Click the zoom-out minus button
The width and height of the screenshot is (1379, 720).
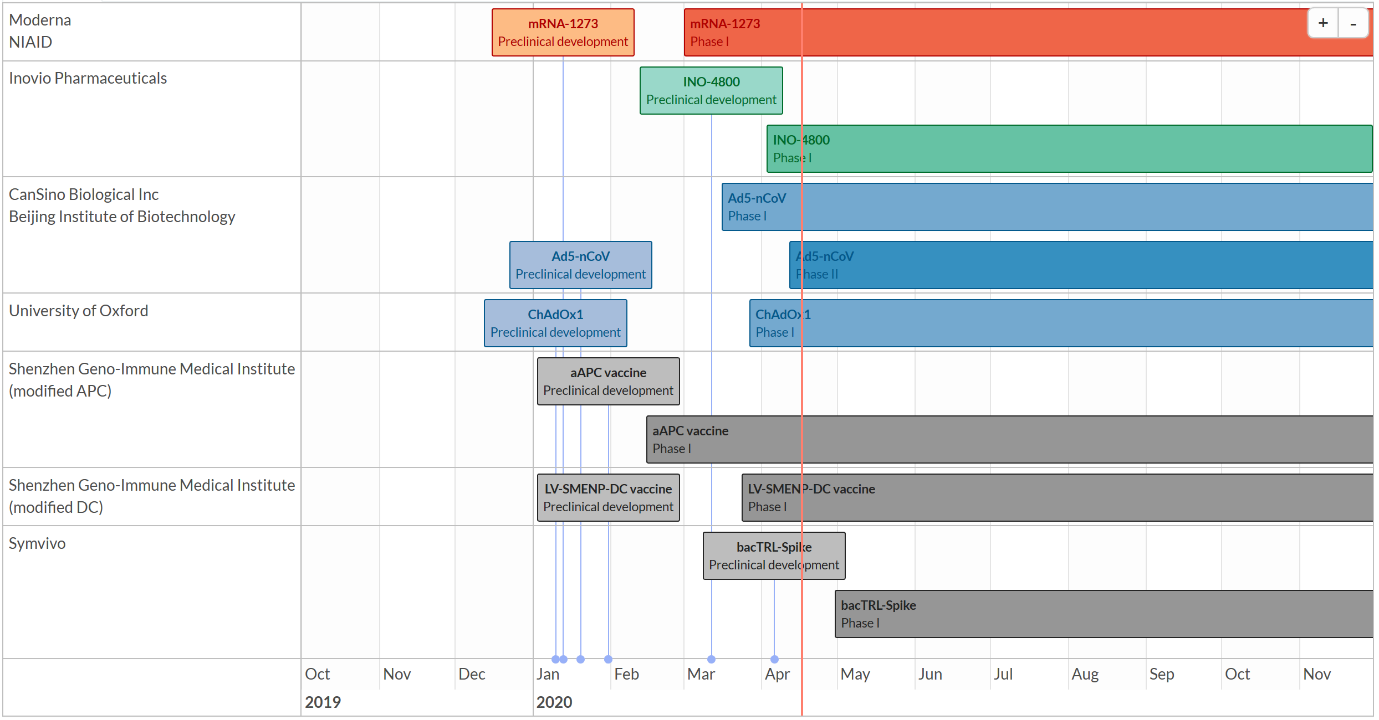click(x=1353, y=22)
